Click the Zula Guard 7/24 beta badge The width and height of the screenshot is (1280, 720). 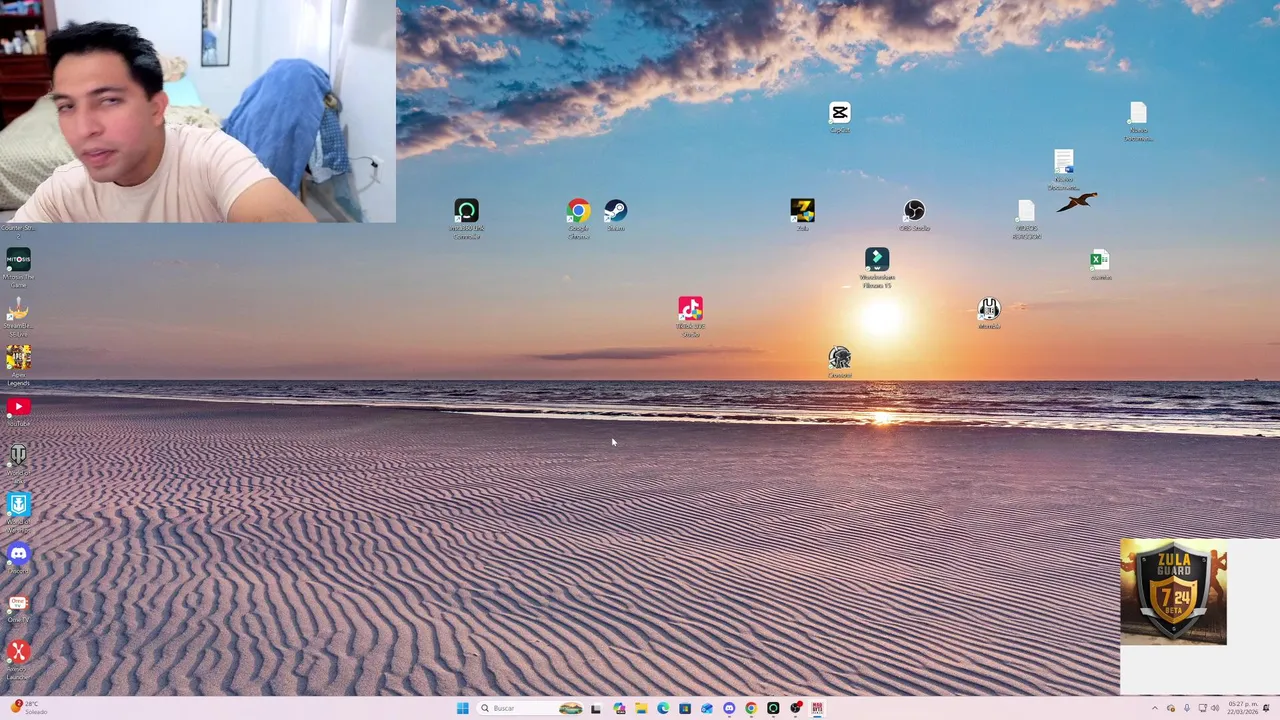(1173, 592)
